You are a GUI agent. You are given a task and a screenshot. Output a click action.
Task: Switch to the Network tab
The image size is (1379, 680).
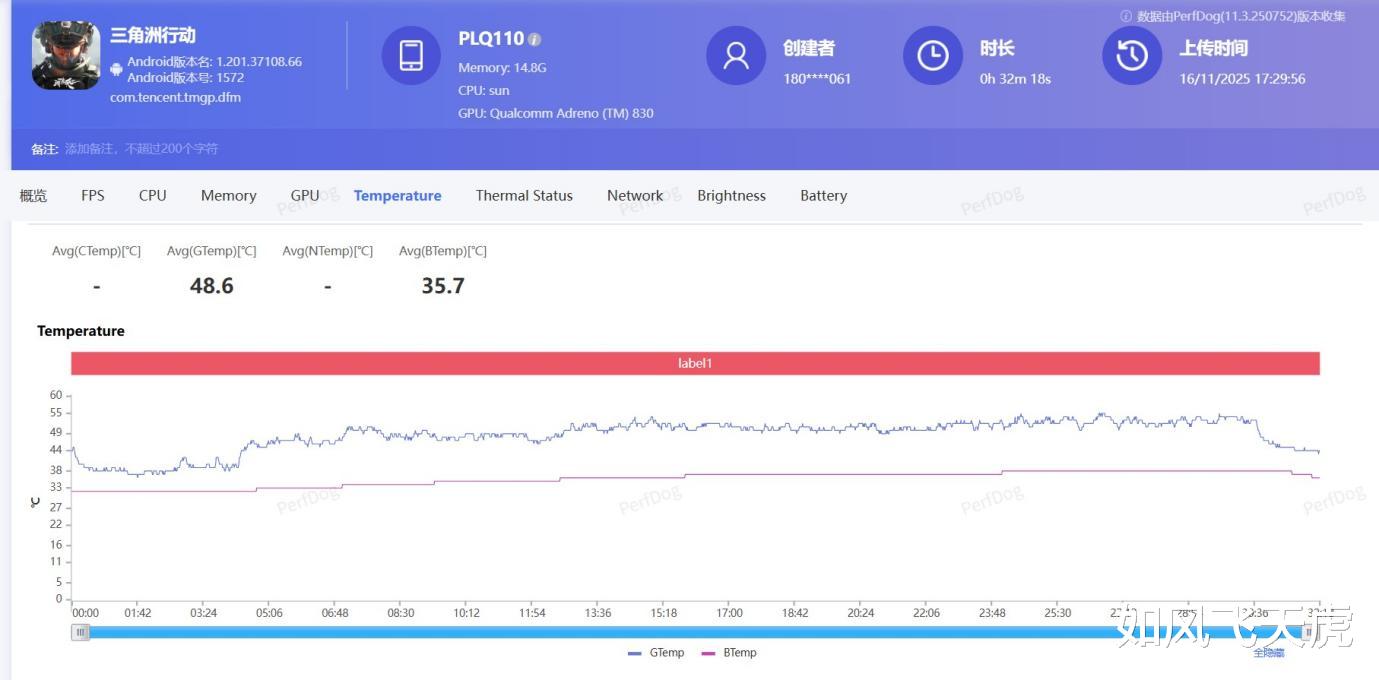point(635,196)
